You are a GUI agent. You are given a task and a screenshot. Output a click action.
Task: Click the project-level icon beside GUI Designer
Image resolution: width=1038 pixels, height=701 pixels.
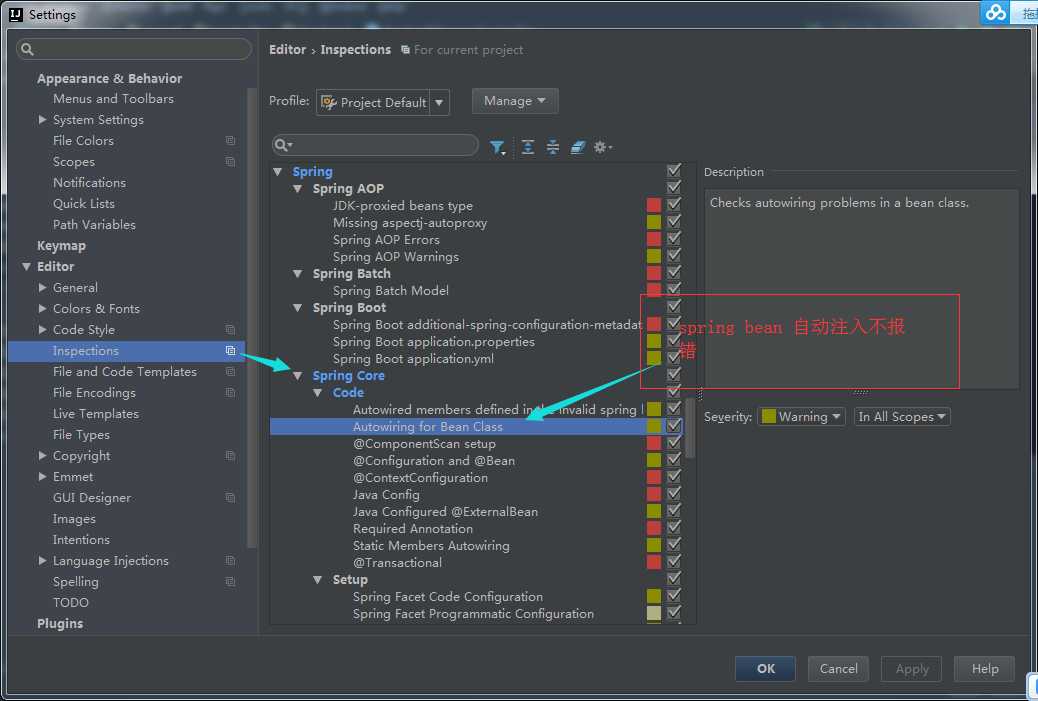tap(230, 497)
